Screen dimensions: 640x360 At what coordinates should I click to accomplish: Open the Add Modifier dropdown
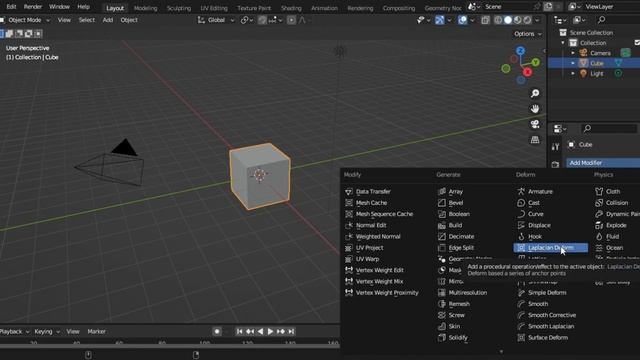pyautogui.click(x=603, y=162)
